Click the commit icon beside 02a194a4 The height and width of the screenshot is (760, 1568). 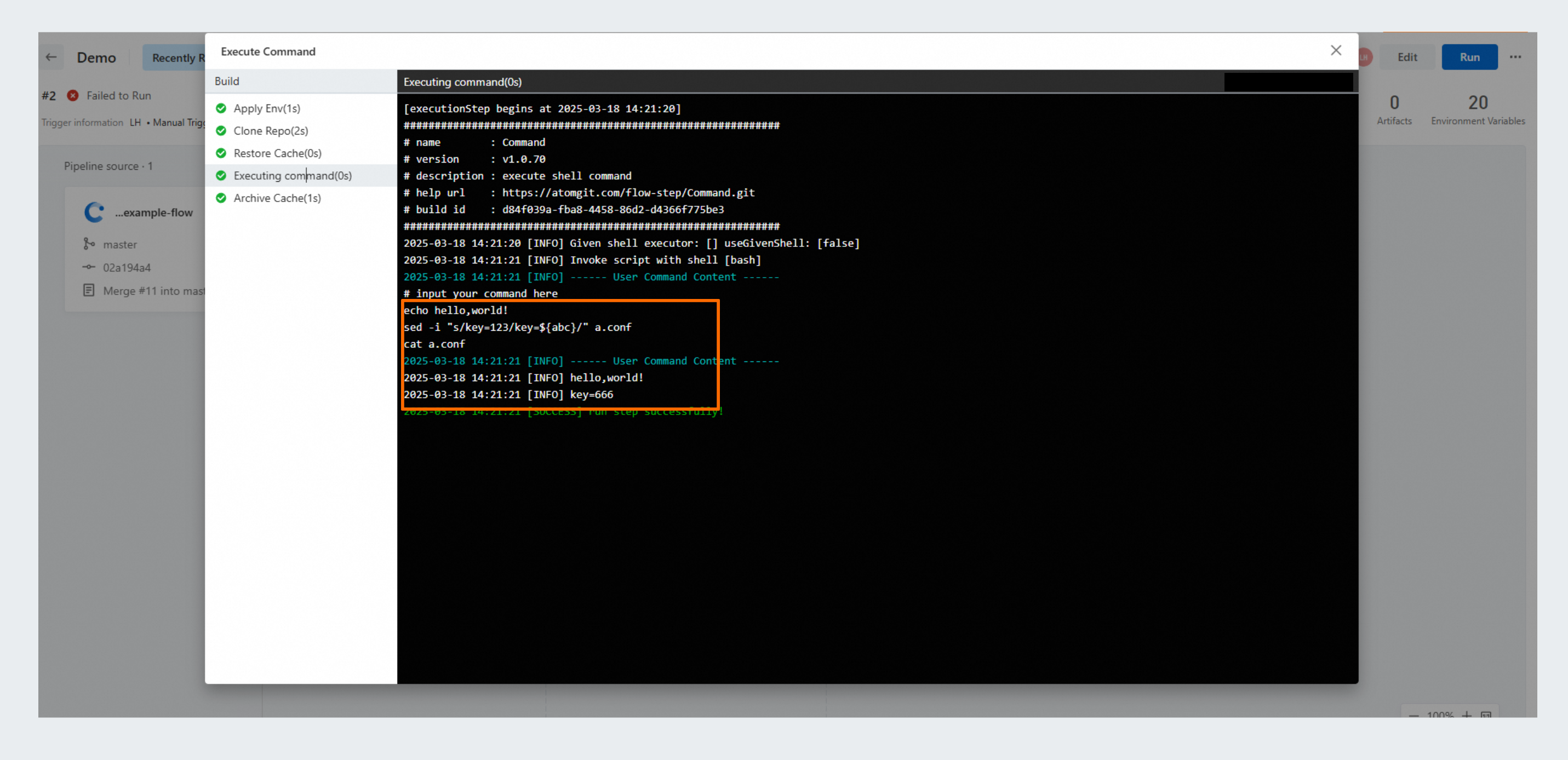(89, 267)
